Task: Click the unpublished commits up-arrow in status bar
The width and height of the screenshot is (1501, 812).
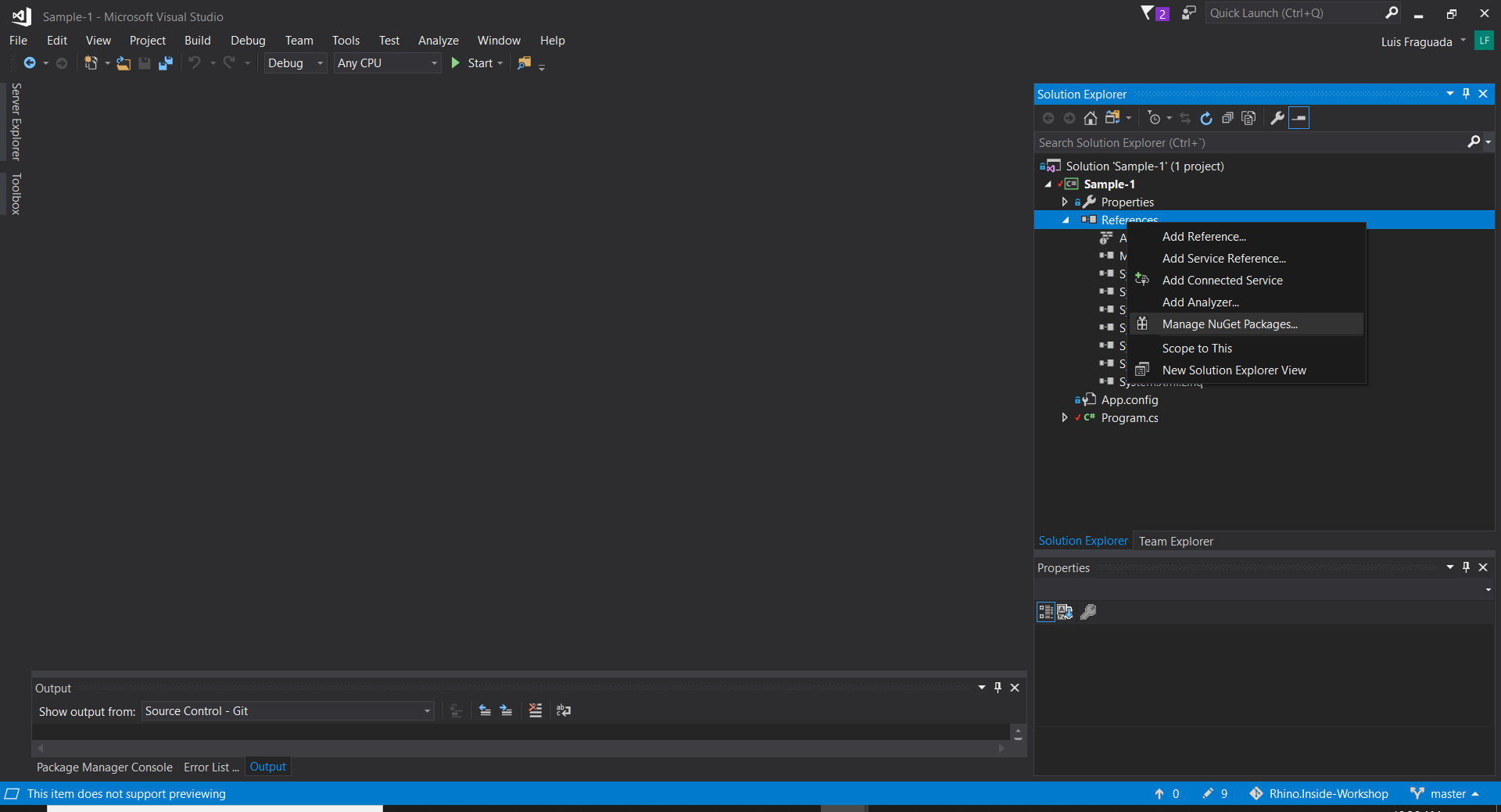Action: coord(1159,794)
